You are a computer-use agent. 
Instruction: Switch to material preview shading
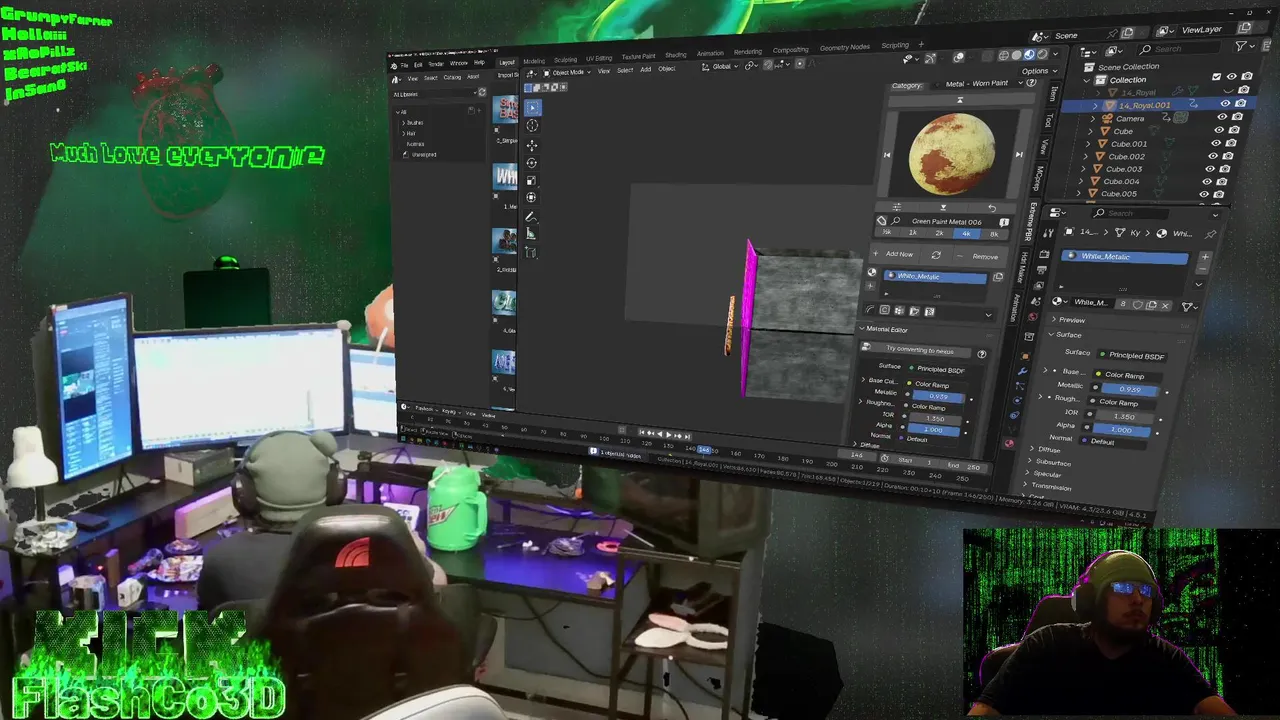click(1029, 55)
